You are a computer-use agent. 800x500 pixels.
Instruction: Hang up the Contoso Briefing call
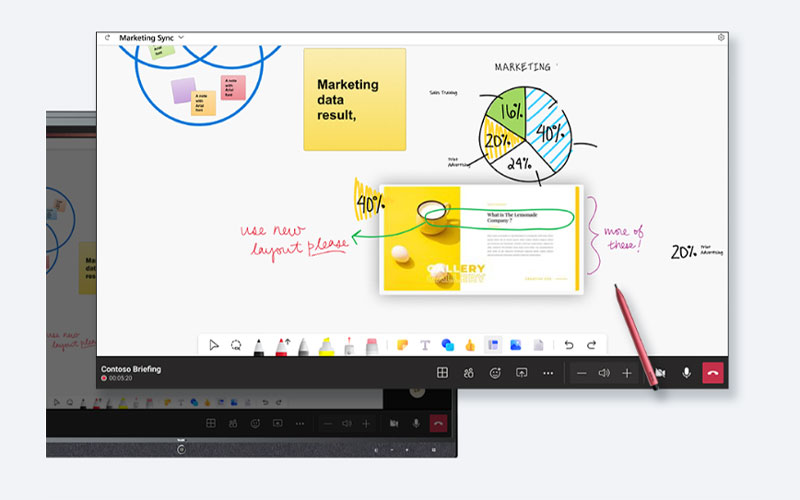click(x=713, y=373)
